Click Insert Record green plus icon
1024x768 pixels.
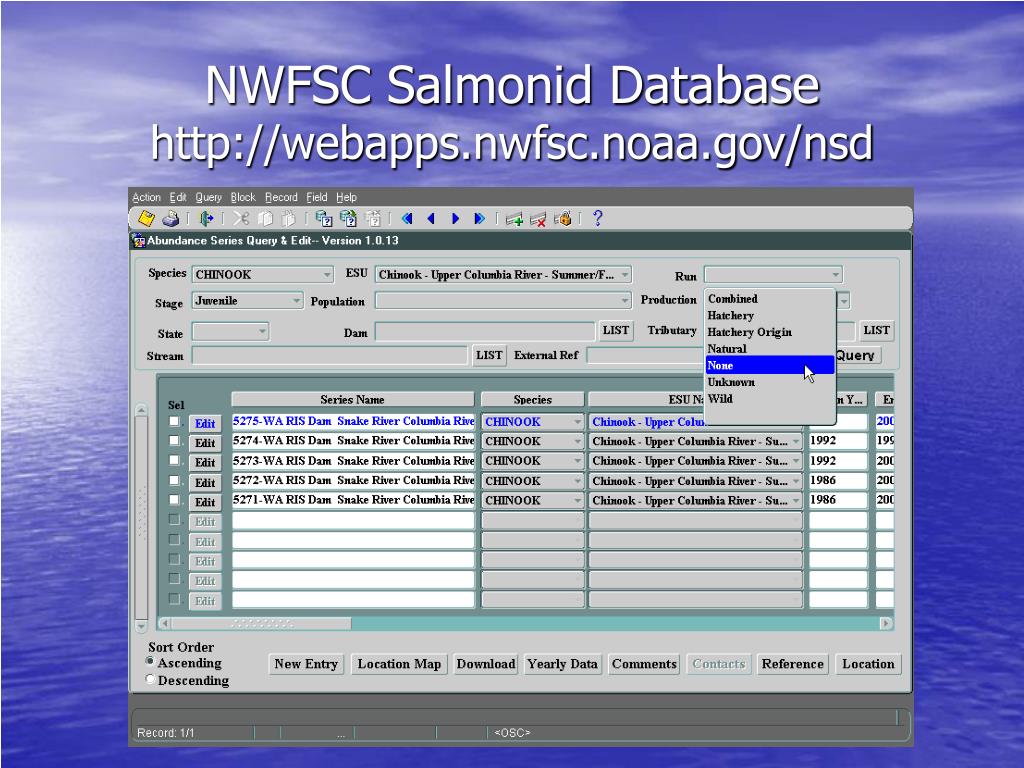tap(514, 219)
